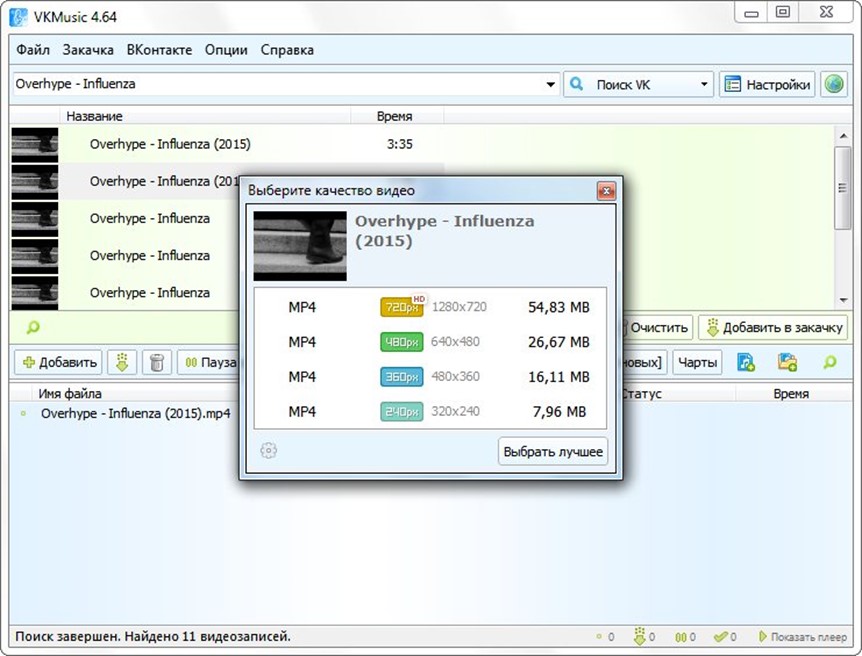Click Показать плеер in status bar
This screenshot has height=656, width=862.
tap(803, 637)
